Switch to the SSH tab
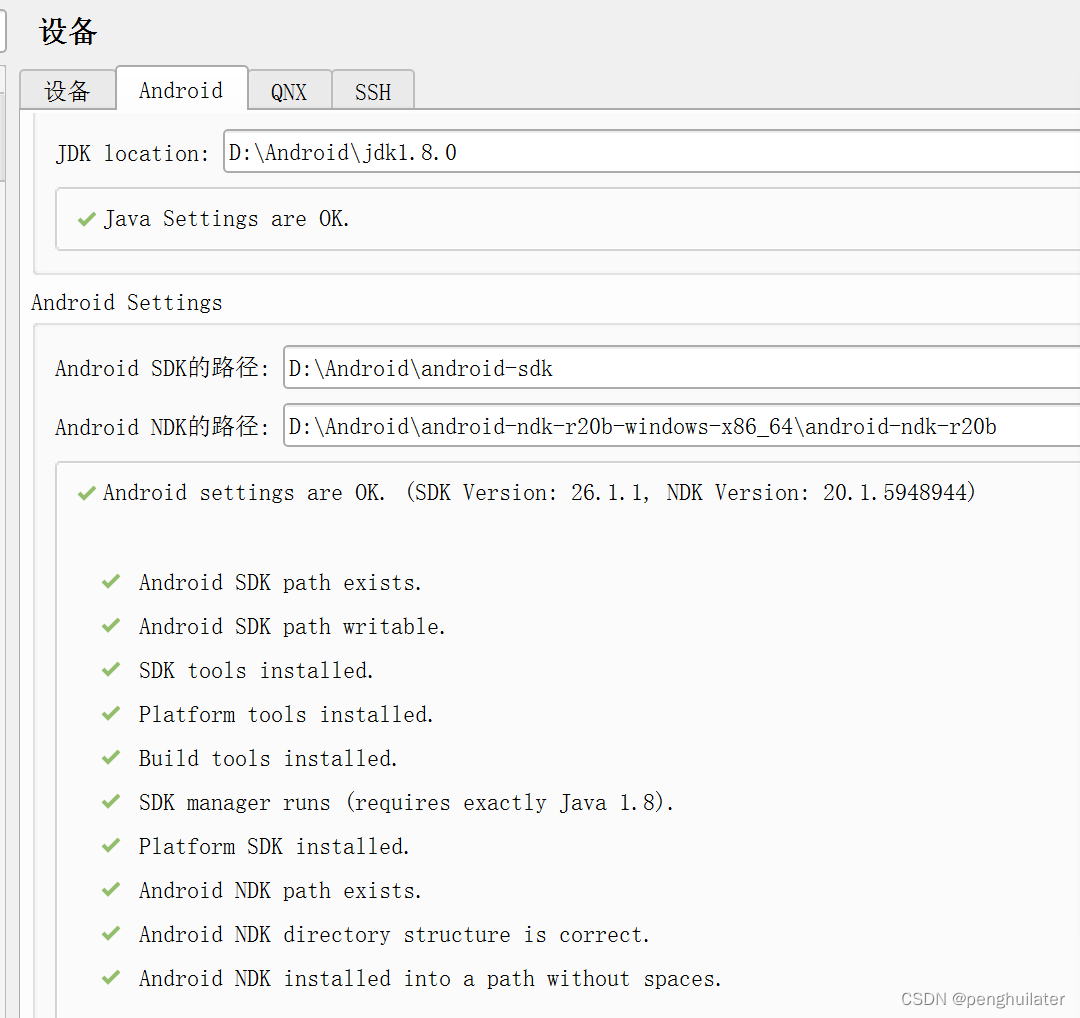Image resolution: width=1080 pixels, height=1018 pixels. pyautogui.click(x=373, y=91)
